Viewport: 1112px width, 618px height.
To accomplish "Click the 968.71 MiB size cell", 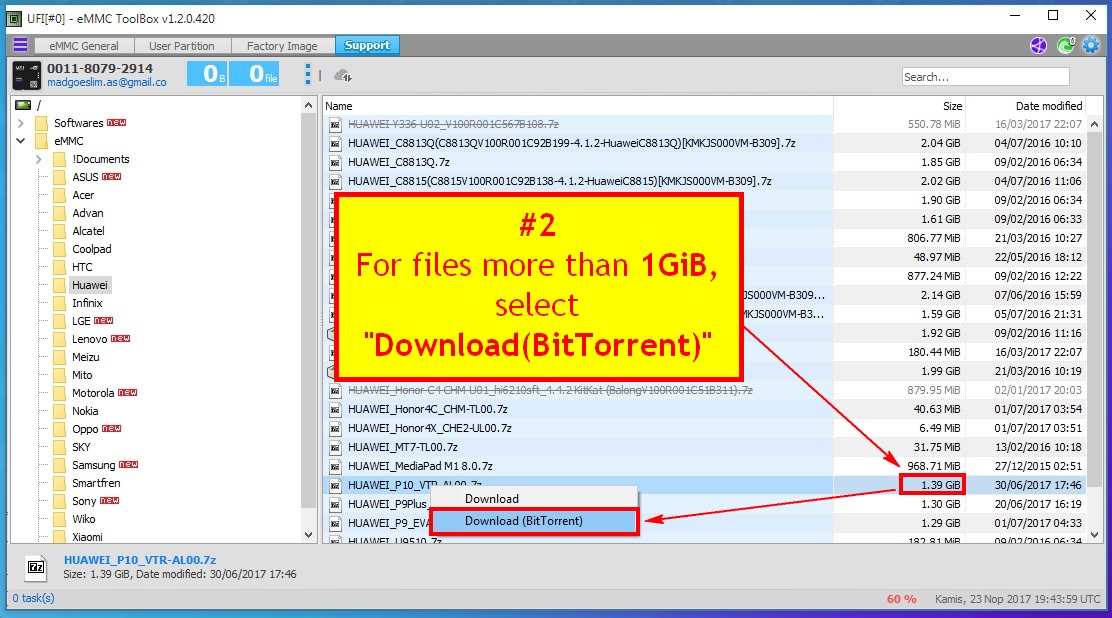I will coord(933,466).
